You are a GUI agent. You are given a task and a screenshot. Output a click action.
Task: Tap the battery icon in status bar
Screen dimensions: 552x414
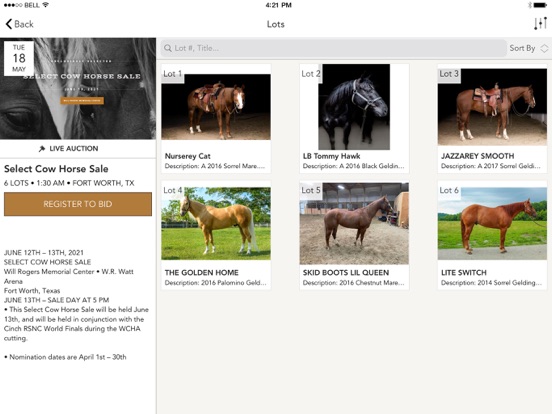[x=540, y=5]
